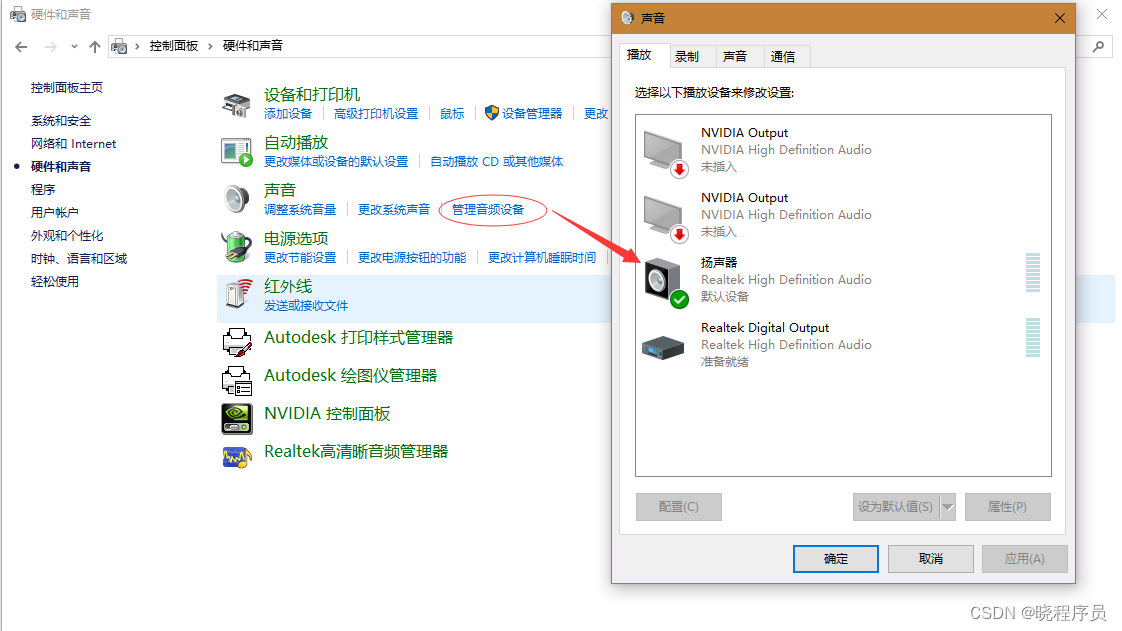This screenshot has width=1122, height=631.
Task: Open the NVIDIA 控制面板 heading link
Action: click(327, 414)
